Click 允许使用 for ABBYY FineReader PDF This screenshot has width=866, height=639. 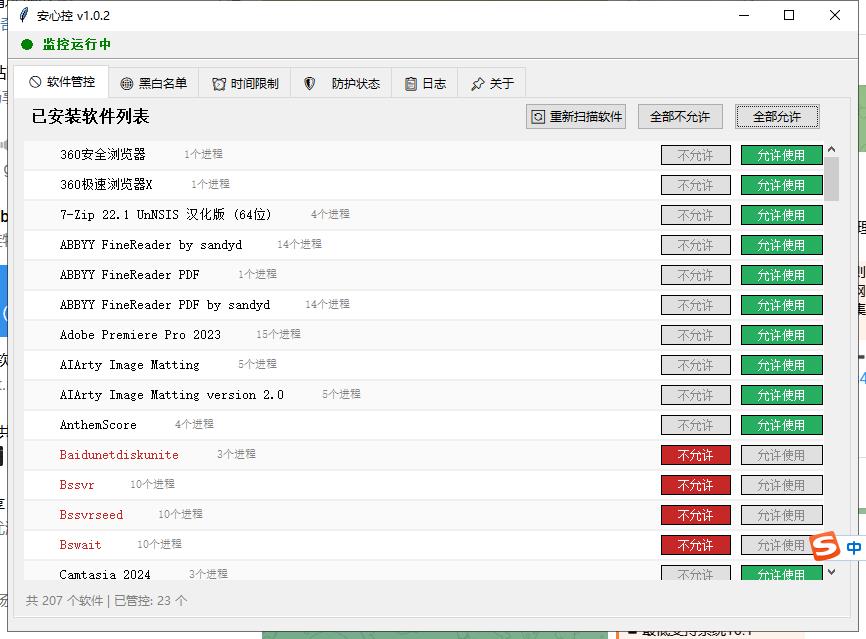[781, 275]
